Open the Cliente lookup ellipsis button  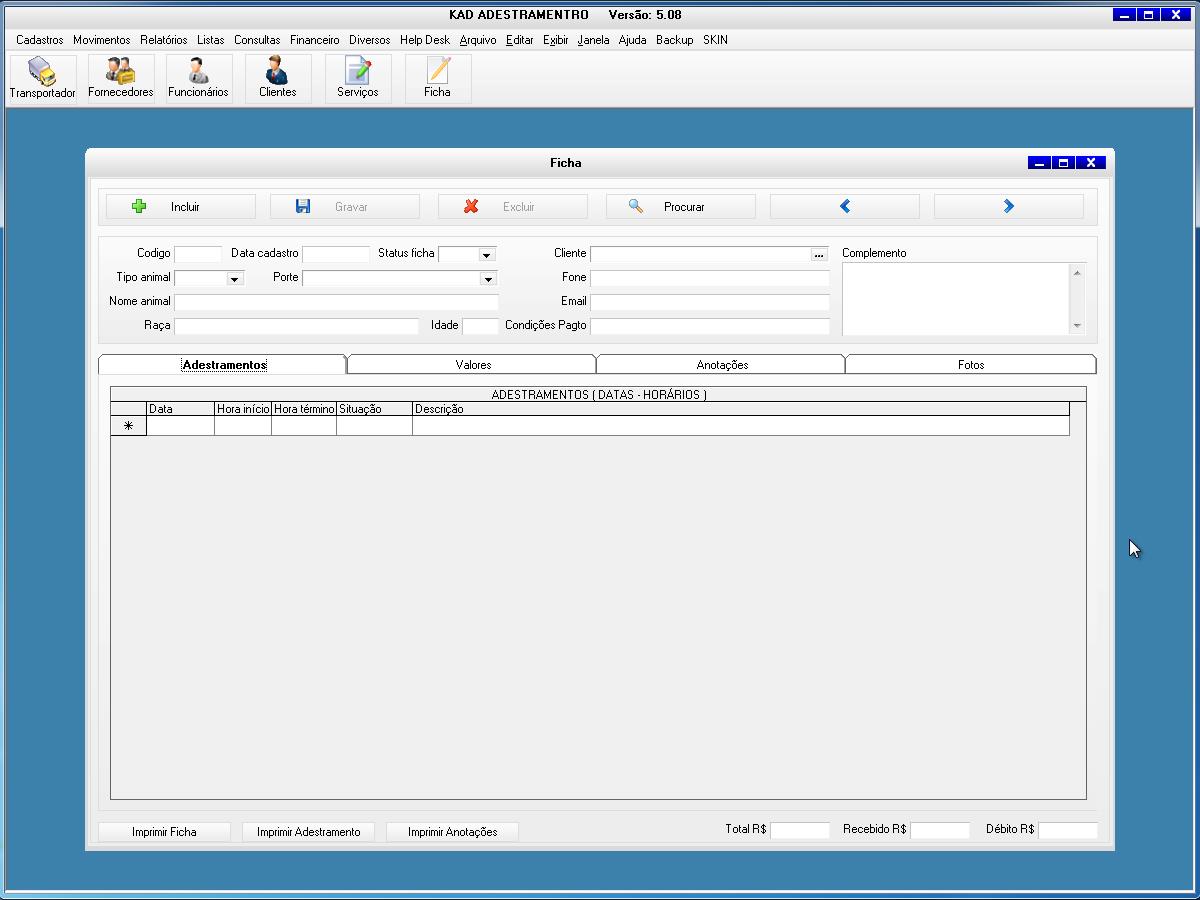pos(819,254)
